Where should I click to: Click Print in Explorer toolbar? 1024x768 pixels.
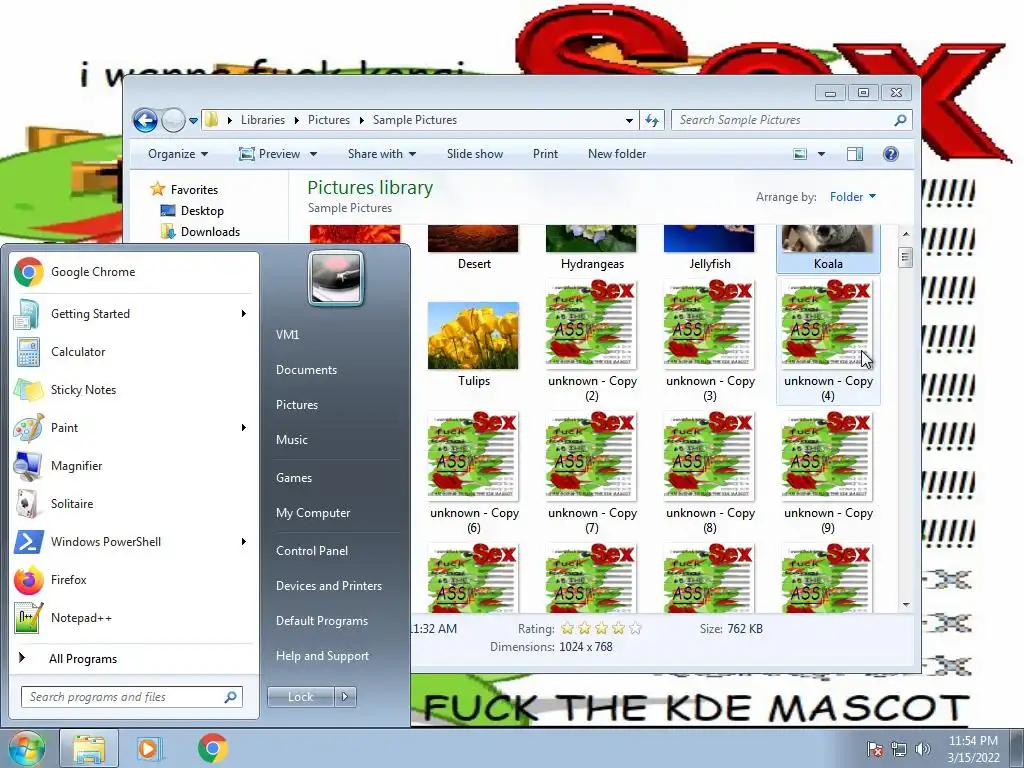545,154
